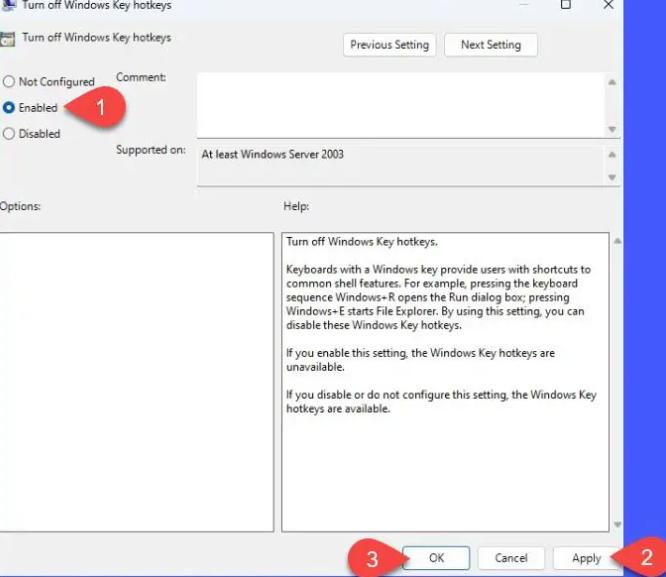Click the title bar application icon
Screen dimensions: 666x577
(8, 5)
